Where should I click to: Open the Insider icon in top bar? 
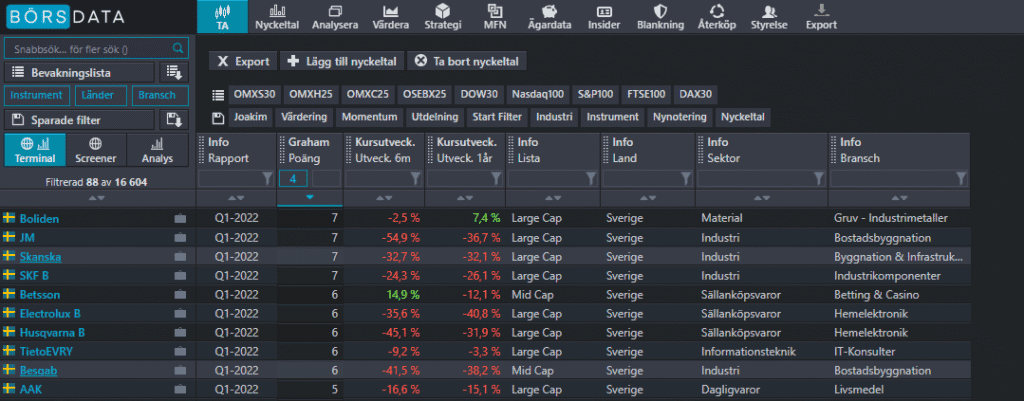603,17
